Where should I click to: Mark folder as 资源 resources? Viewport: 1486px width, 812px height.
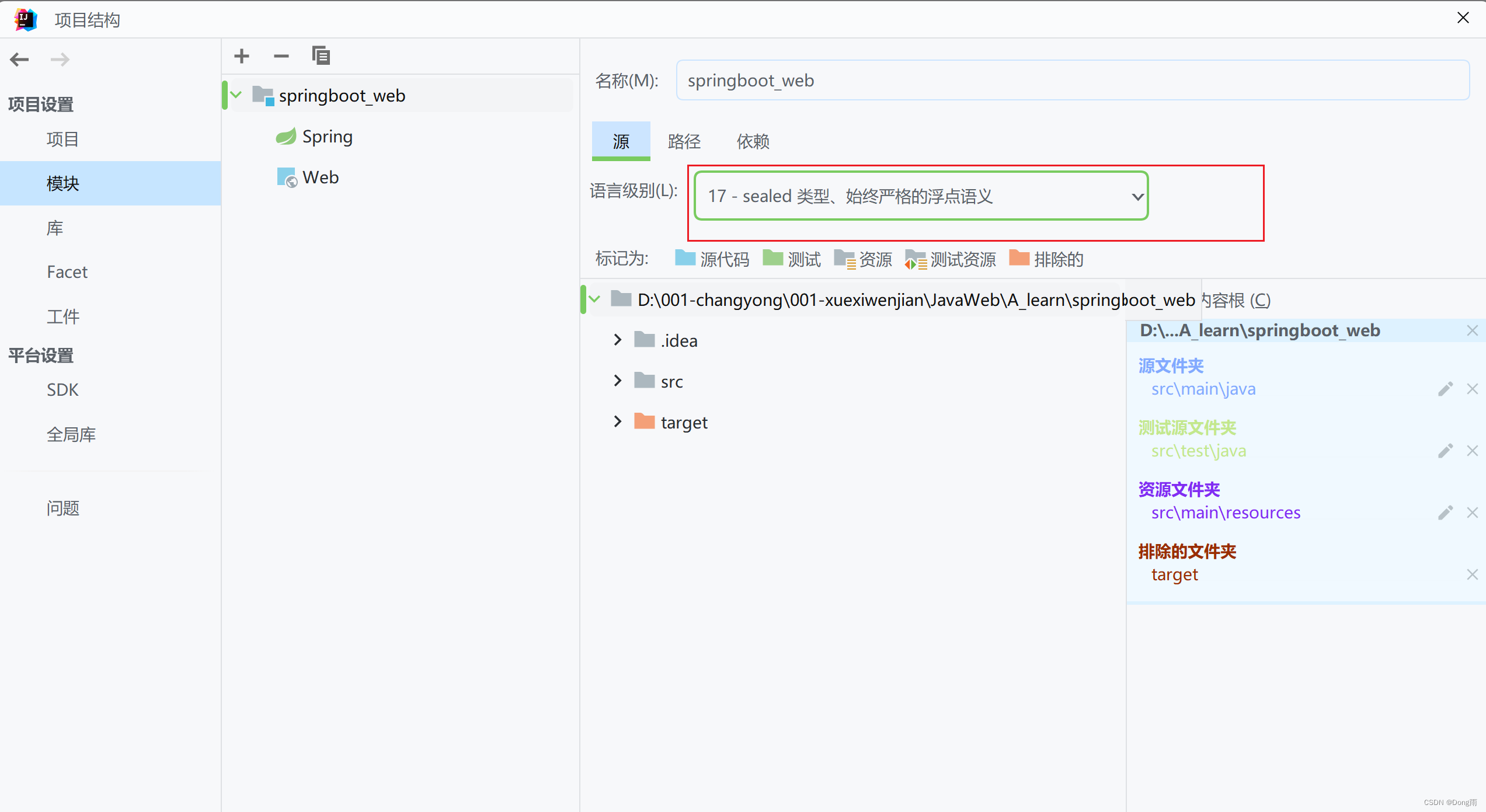tap(863, 259)
